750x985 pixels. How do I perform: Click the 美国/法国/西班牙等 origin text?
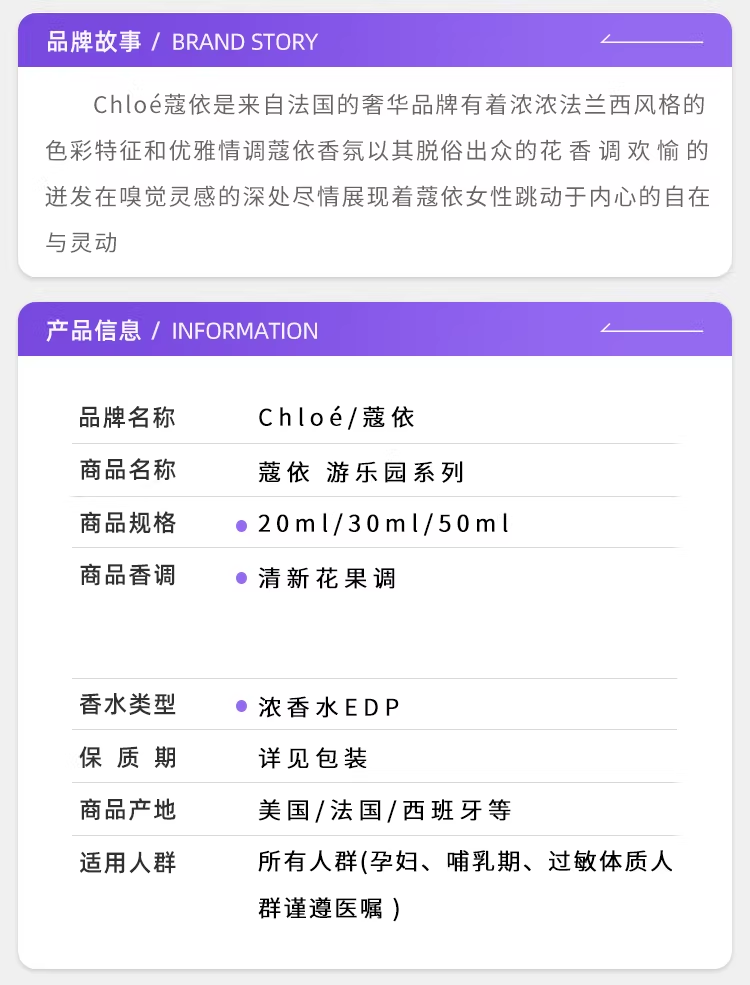(x=385, y=810)
